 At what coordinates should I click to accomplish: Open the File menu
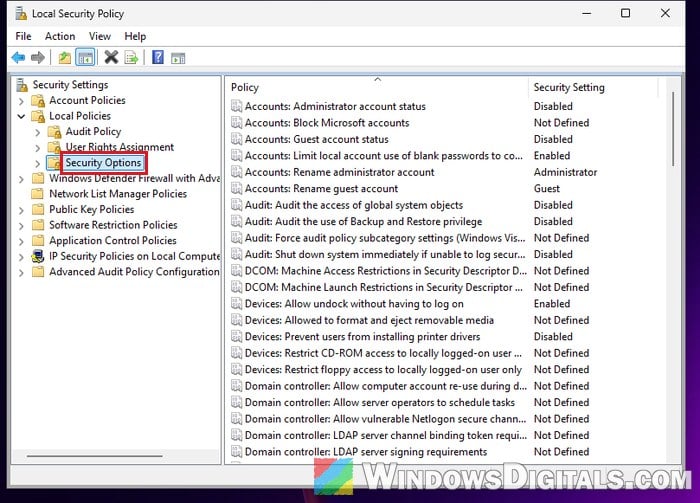(23, 36)
